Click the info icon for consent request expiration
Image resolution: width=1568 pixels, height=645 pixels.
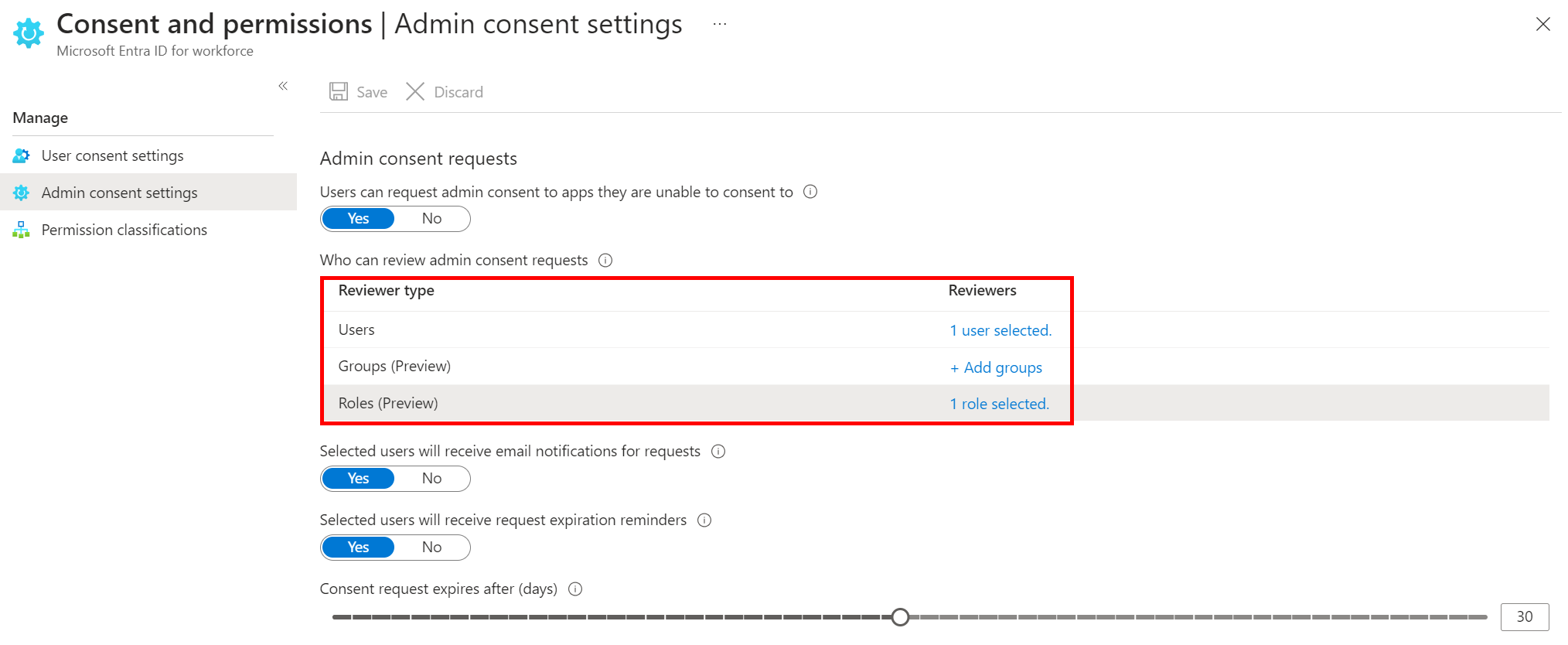coord(574,589)
